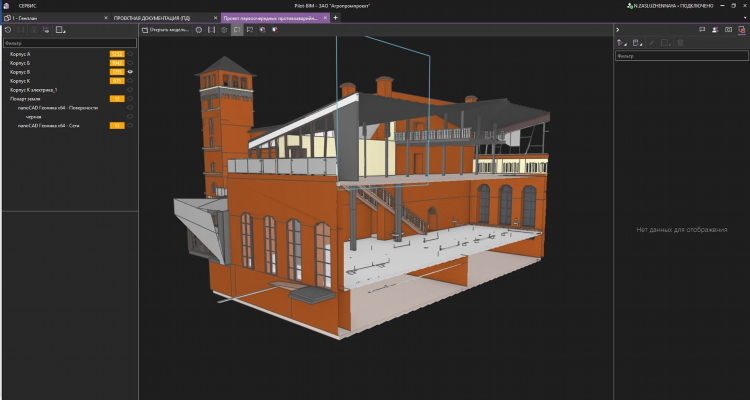Click the purple layers icon in the left panel toolbar
This screenshot has height=400, width=750.
tap(46, 30)
